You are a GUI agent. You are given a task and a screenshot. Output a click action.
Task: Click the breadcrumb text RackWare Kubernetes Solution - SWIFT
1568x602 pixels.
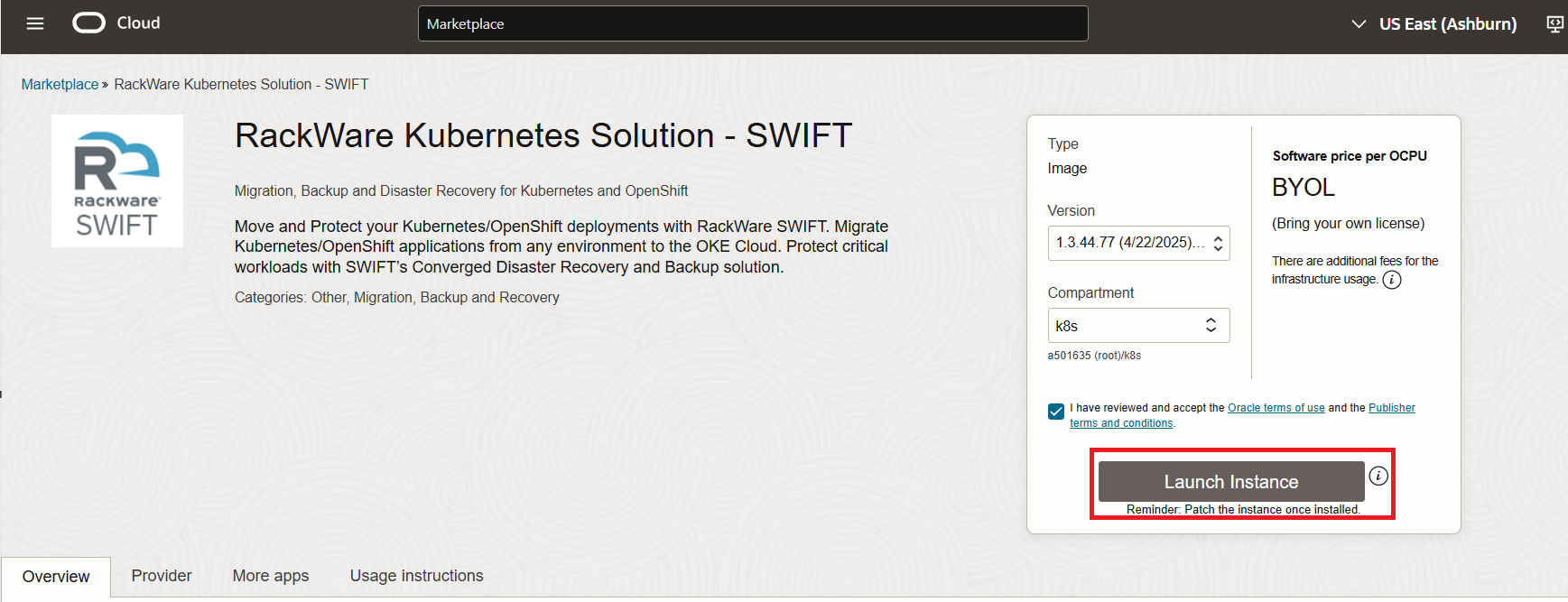click(241, 84)
